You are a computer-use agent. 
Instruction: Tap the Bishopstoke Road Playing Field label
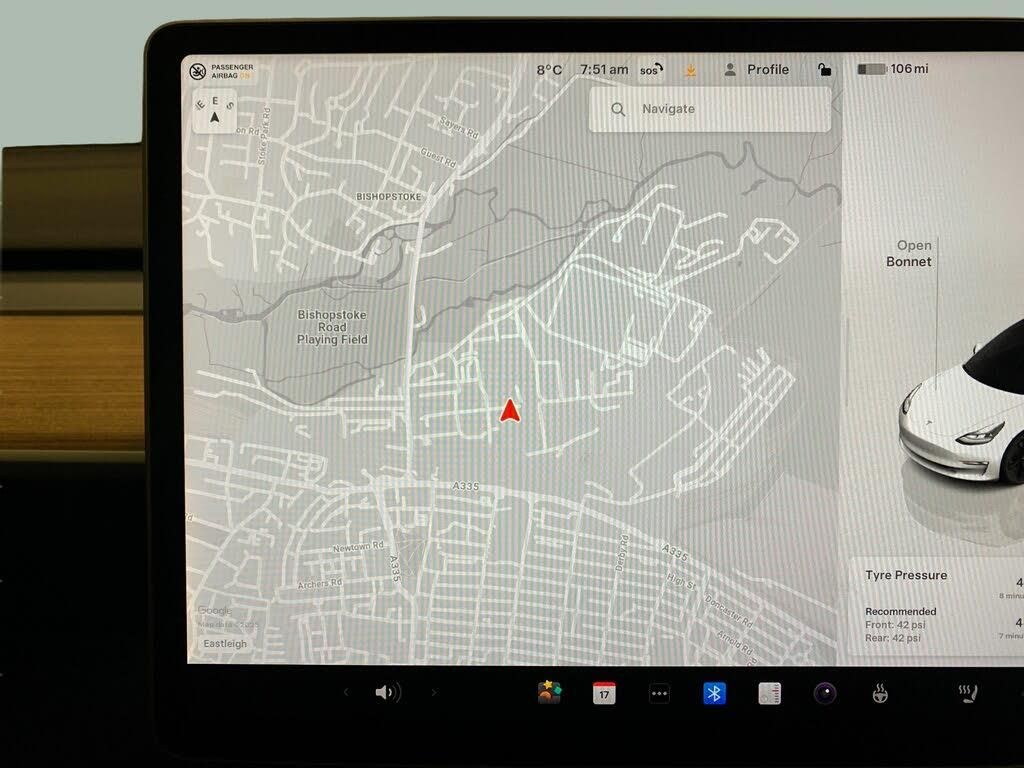332,327
